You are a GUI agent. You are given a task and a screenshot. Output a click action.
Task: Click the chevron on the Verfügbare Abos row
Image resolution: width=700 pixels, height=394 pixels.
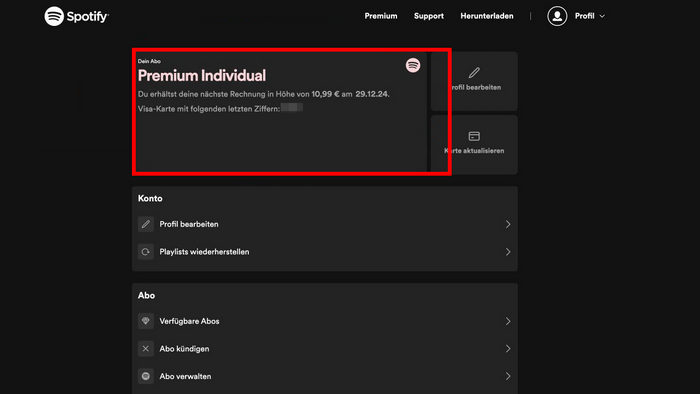508,321
